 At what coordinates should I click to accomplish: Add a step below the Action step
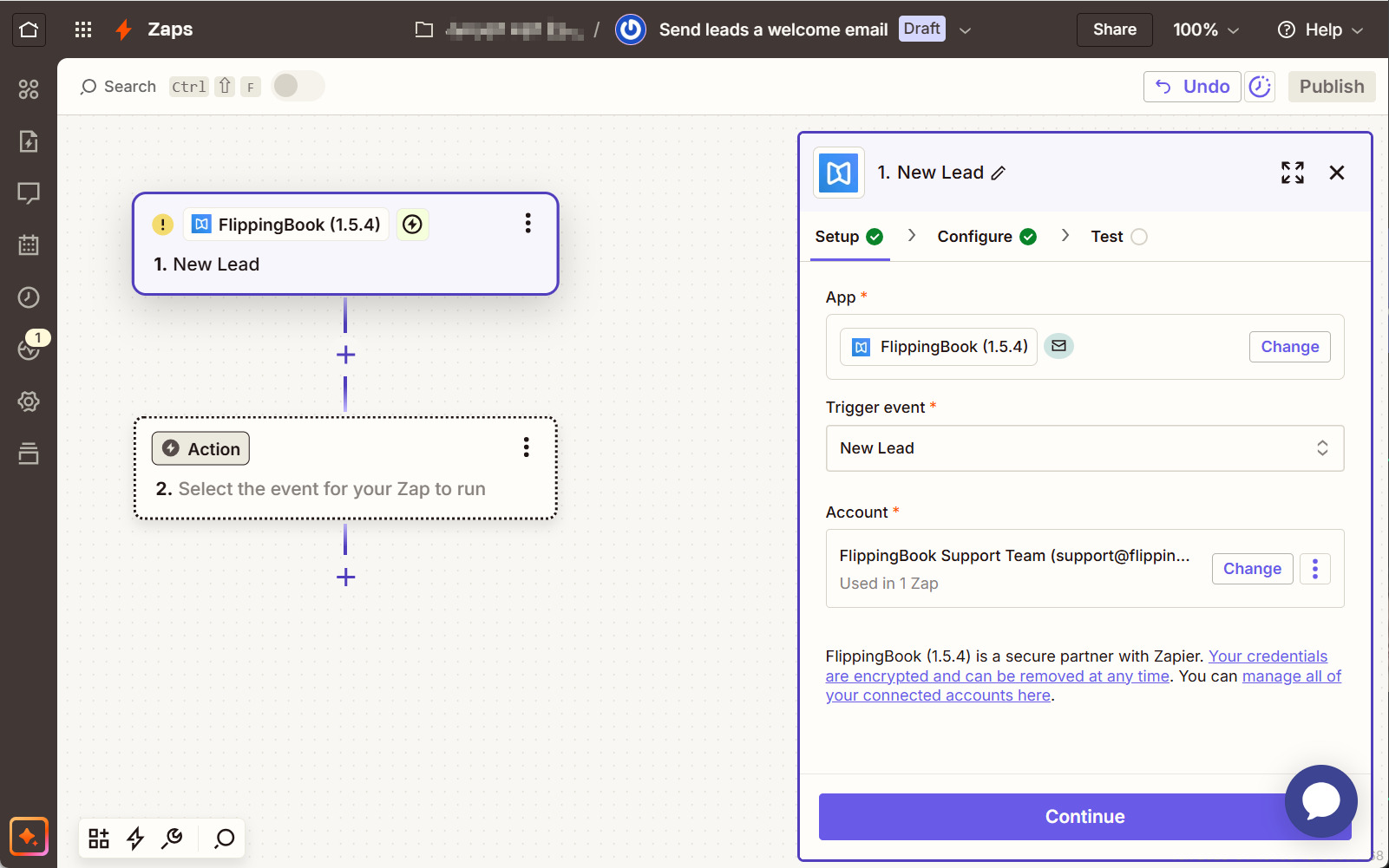click(x=345, y=578)
